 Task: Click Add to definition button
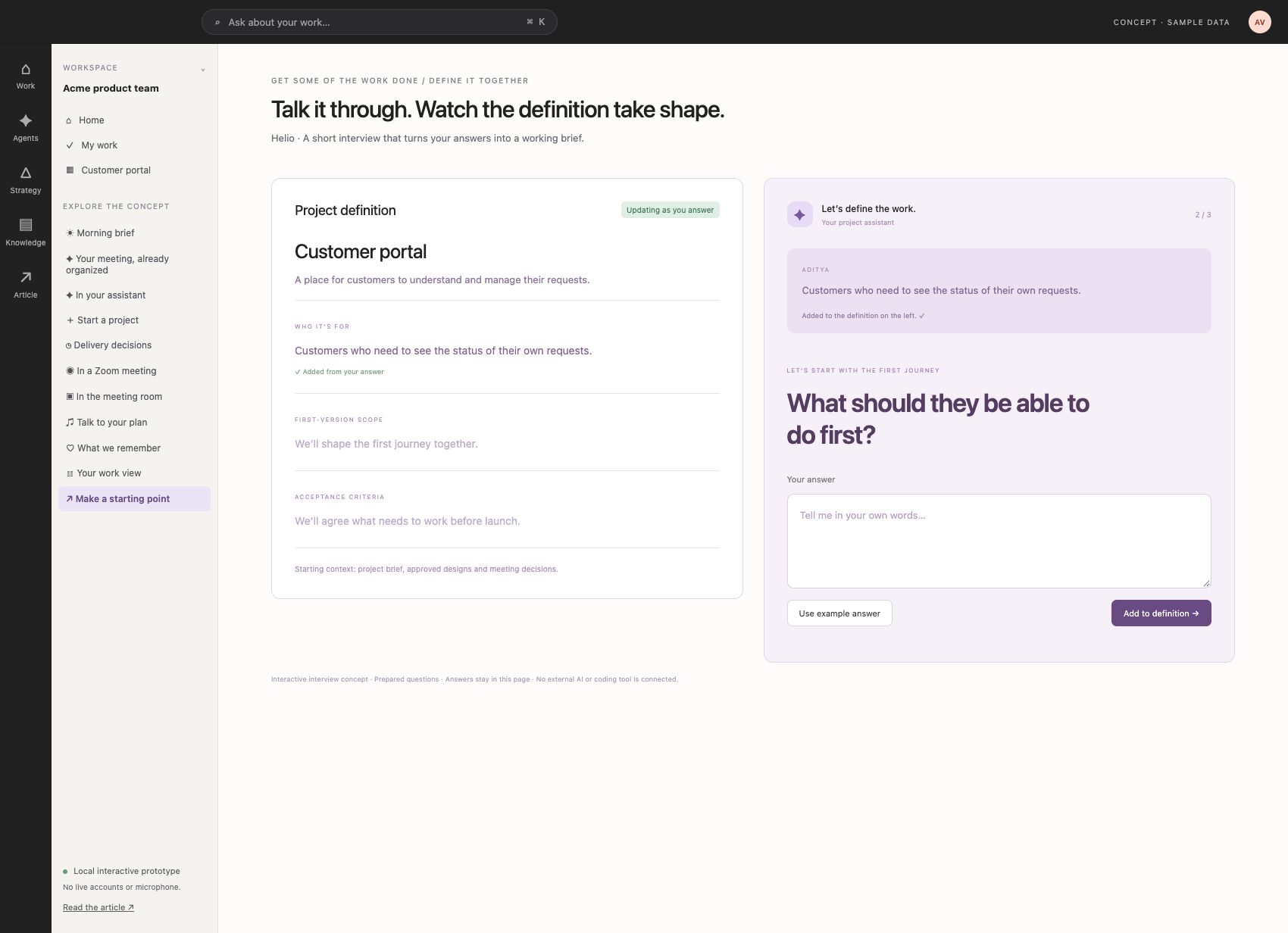1161,613
